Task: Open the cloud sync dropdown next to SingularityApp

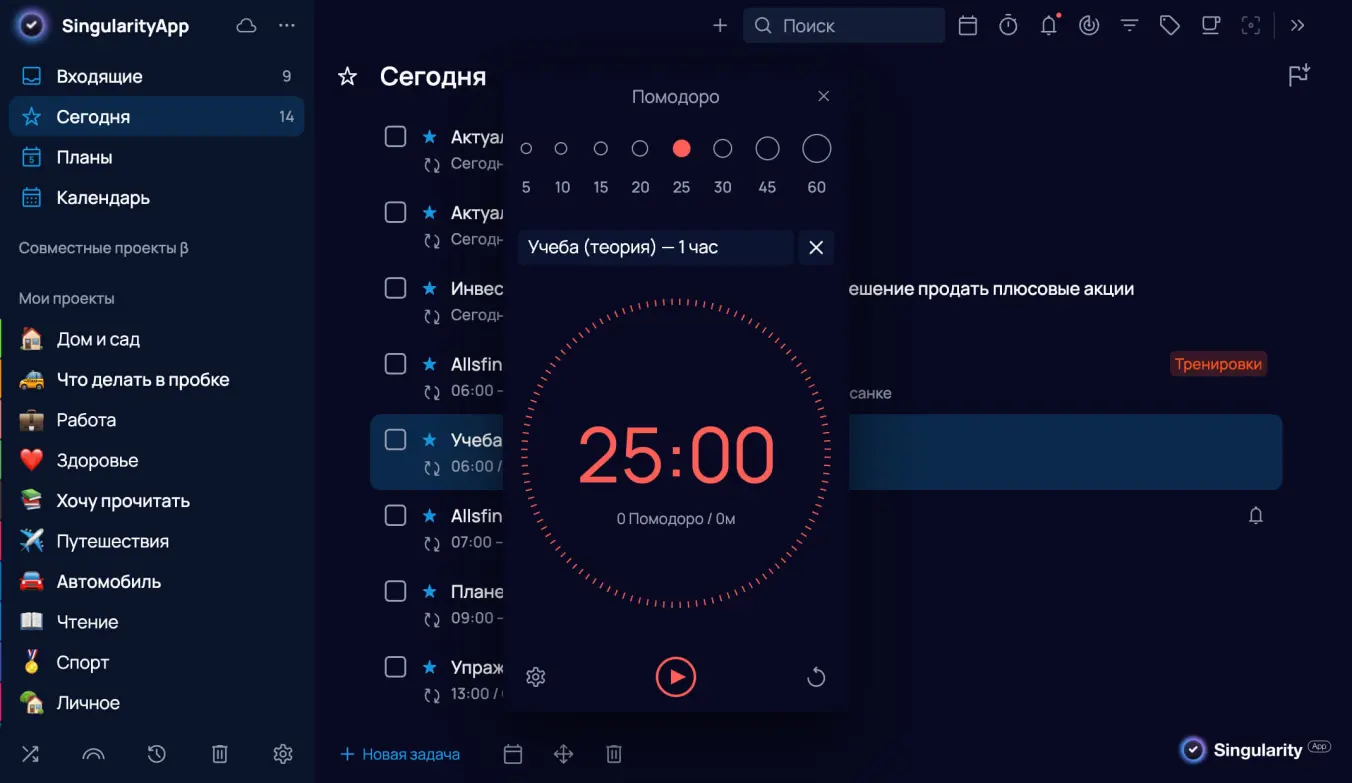Action: pos(246,25)
